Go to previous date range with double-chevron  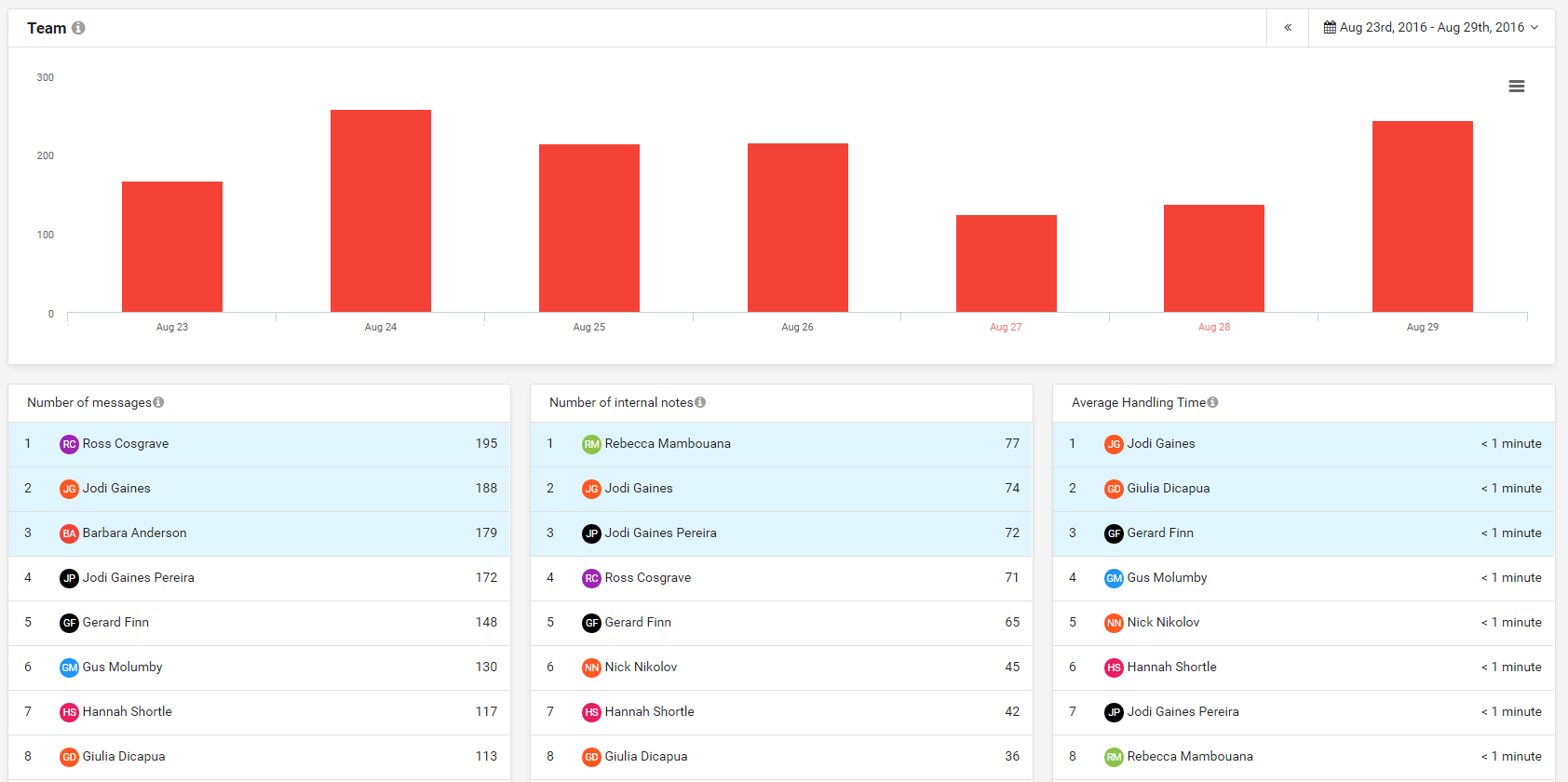(1288, 28)
